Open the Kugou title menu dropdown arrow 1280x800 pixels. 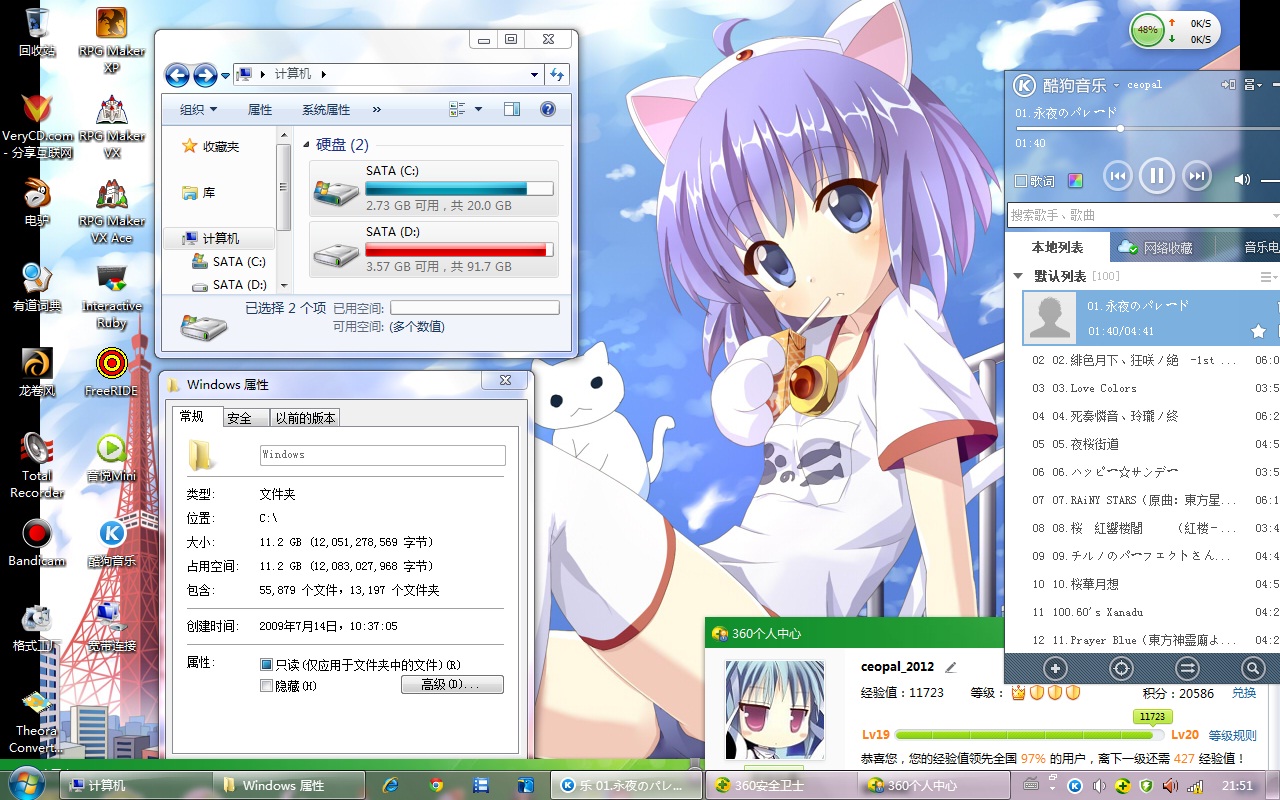coord(1116,86)
